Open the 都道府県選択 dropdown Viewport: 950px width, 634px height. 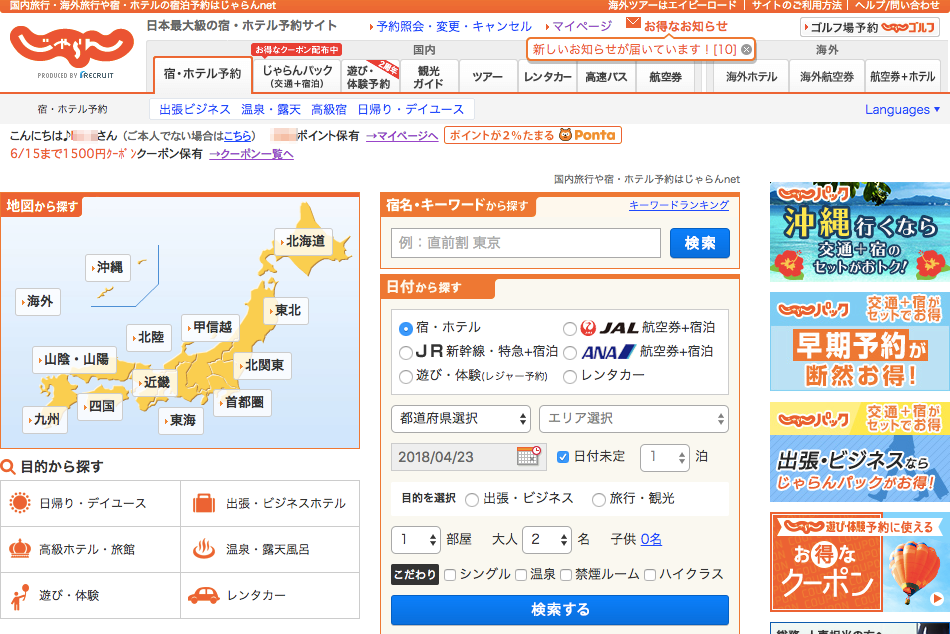(x=461, y=418)
